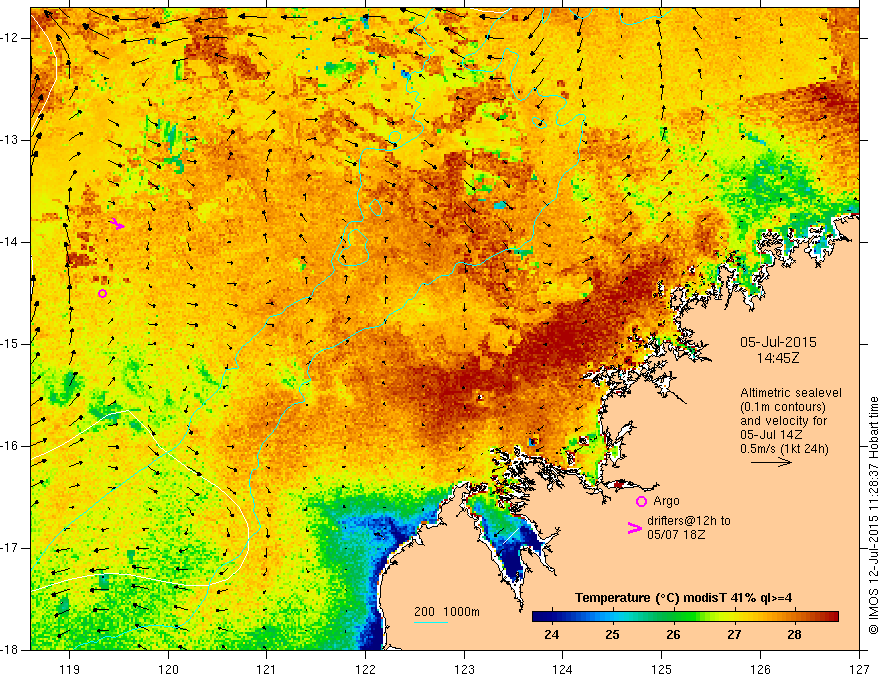The width and height of the screenshot is (880, 680).
Task: Click the latitude axis label -14
Action: [x=11, y=242]
